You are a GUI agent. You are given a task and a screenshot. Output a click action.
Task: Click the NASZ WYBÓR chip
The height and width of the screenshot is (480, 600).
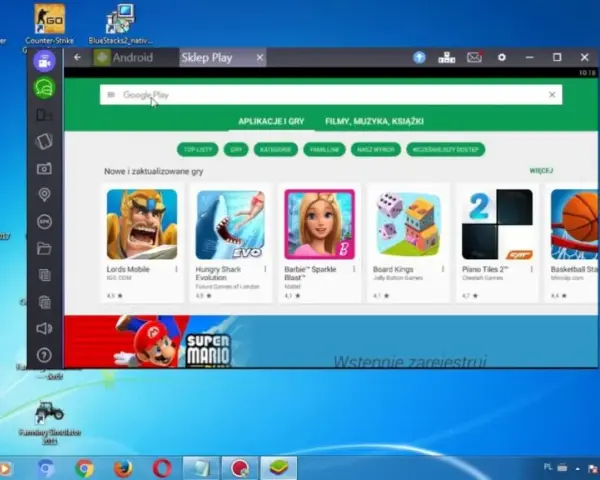tap(376, 150)
